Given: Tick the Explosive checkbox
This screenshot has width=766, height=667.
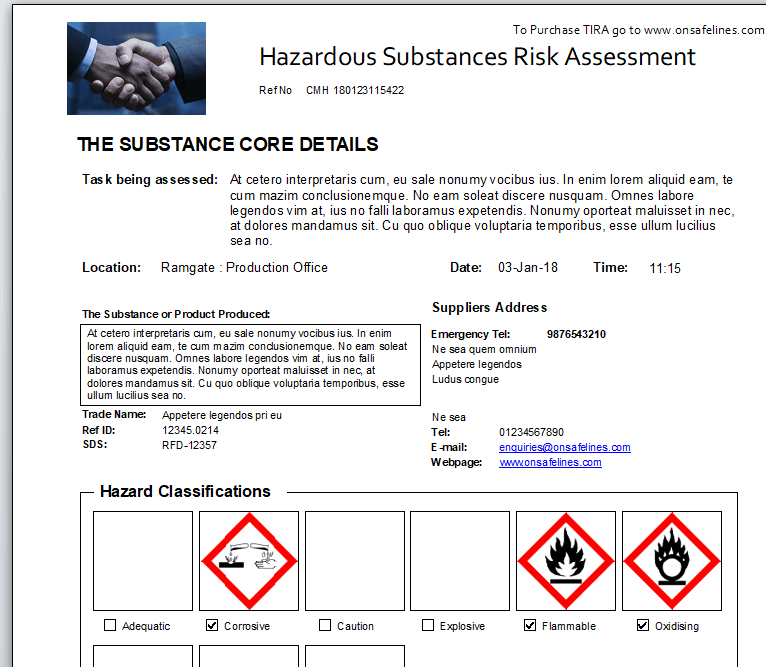Looking at the screenshot, I should tap(428, 625).
